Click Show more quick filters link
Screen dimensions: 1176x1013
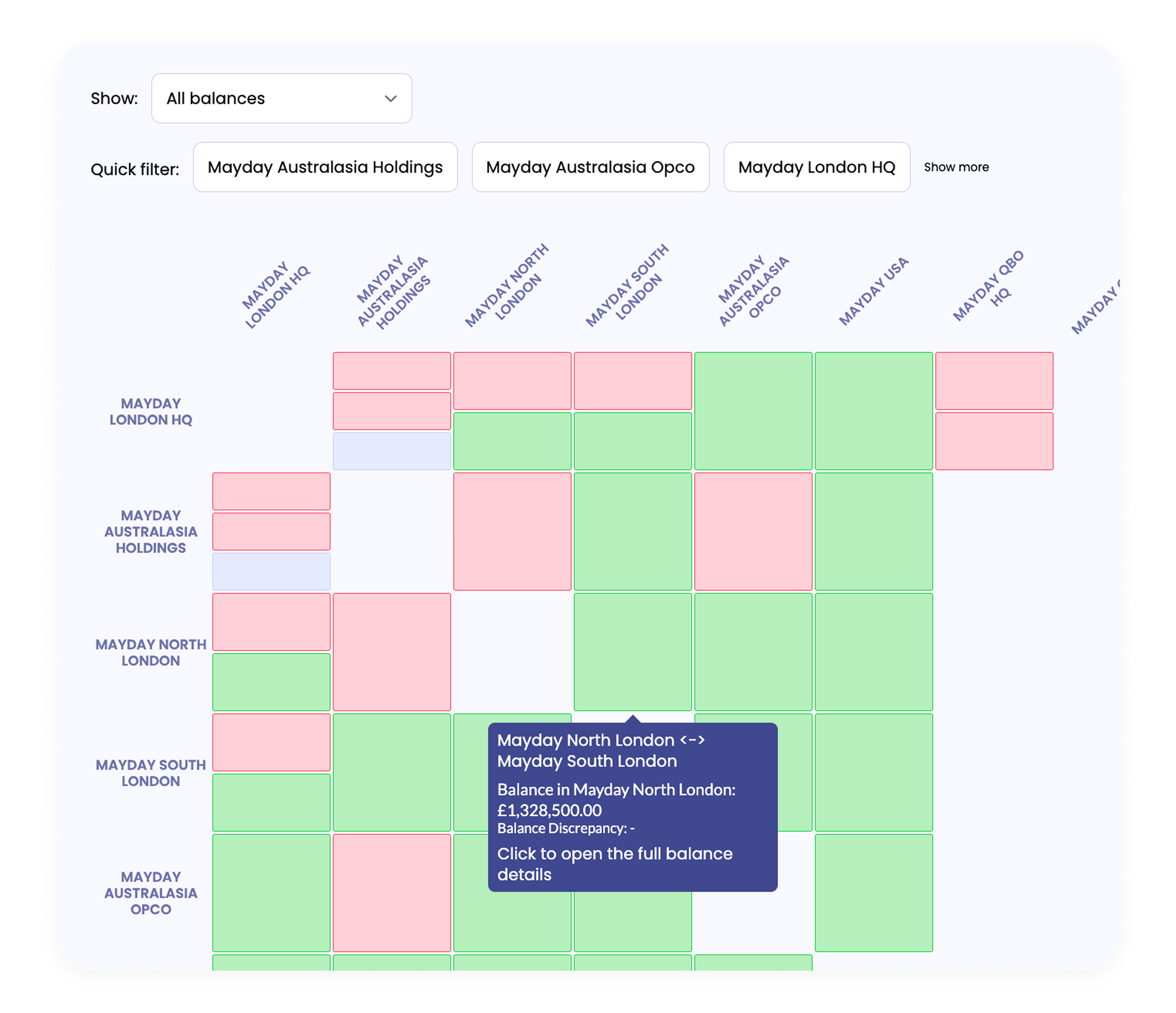pos(956,167)
